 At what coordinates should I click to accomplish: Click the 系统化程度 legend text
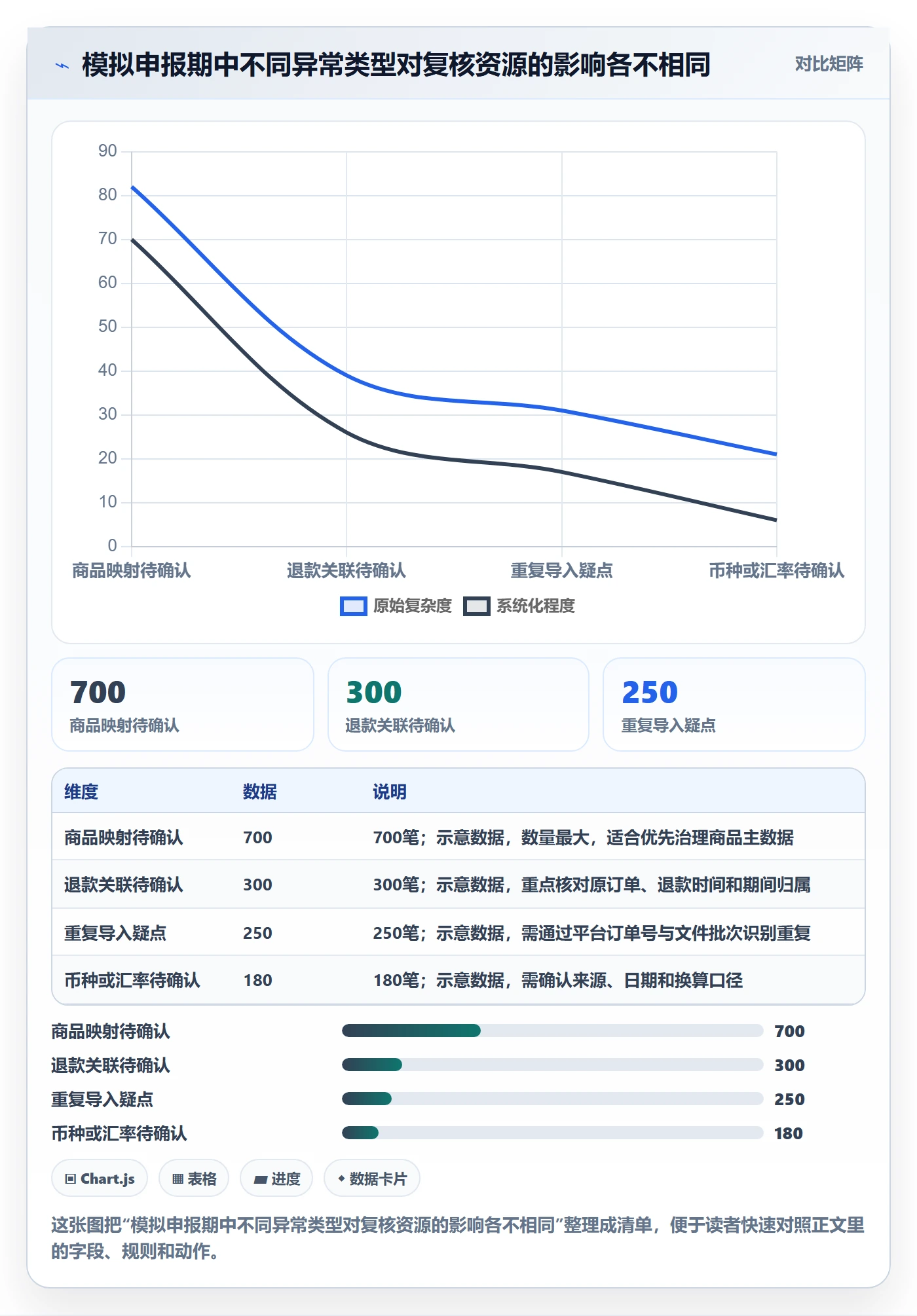click(535, 606)
